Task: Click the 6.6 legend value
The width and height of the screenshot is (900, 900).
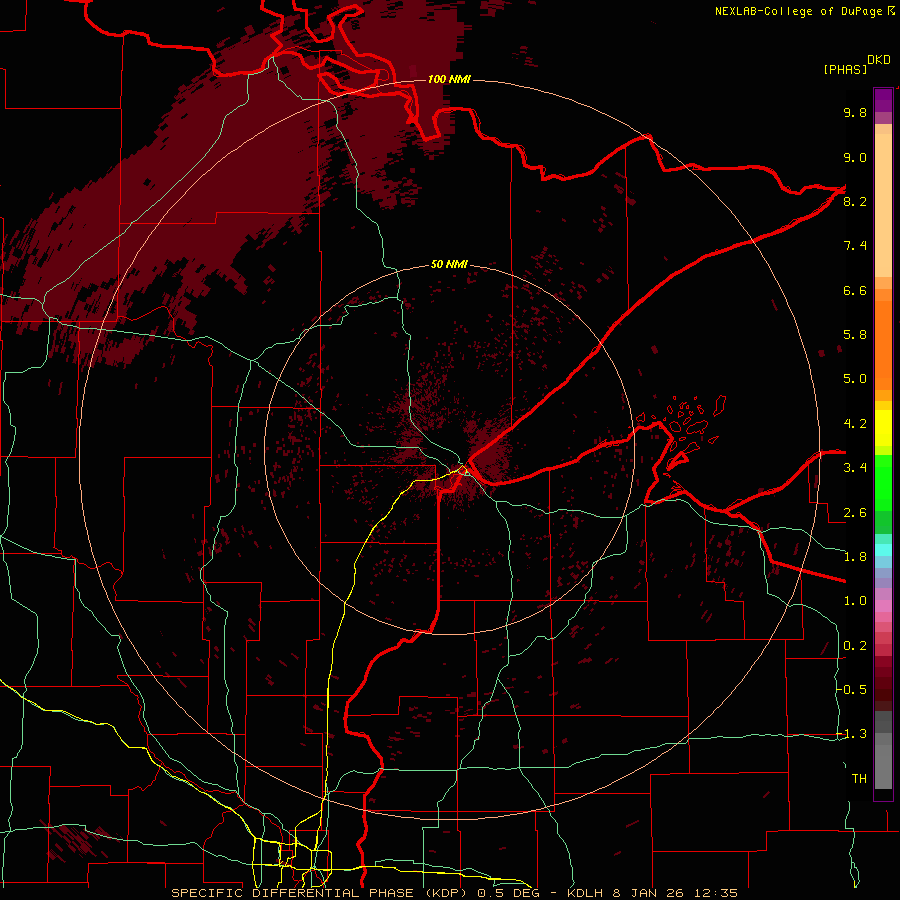Action: coord(855,290)
